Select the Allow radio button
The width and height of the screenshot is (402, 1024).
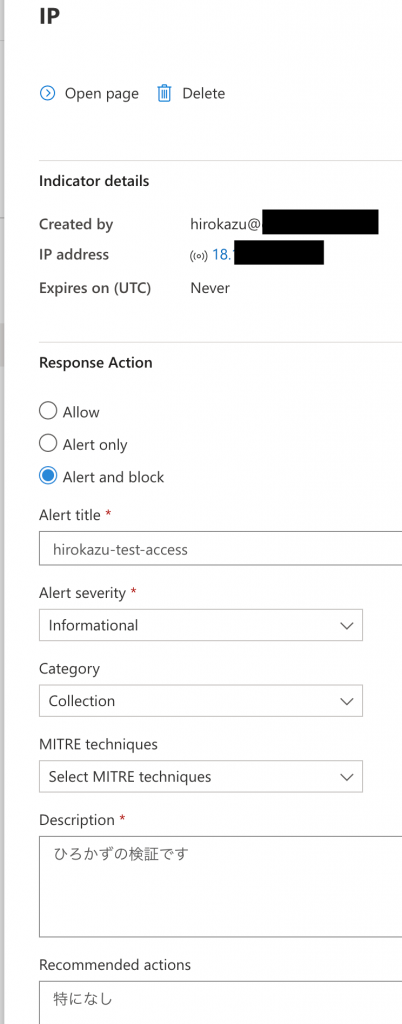tap(48, 411)
